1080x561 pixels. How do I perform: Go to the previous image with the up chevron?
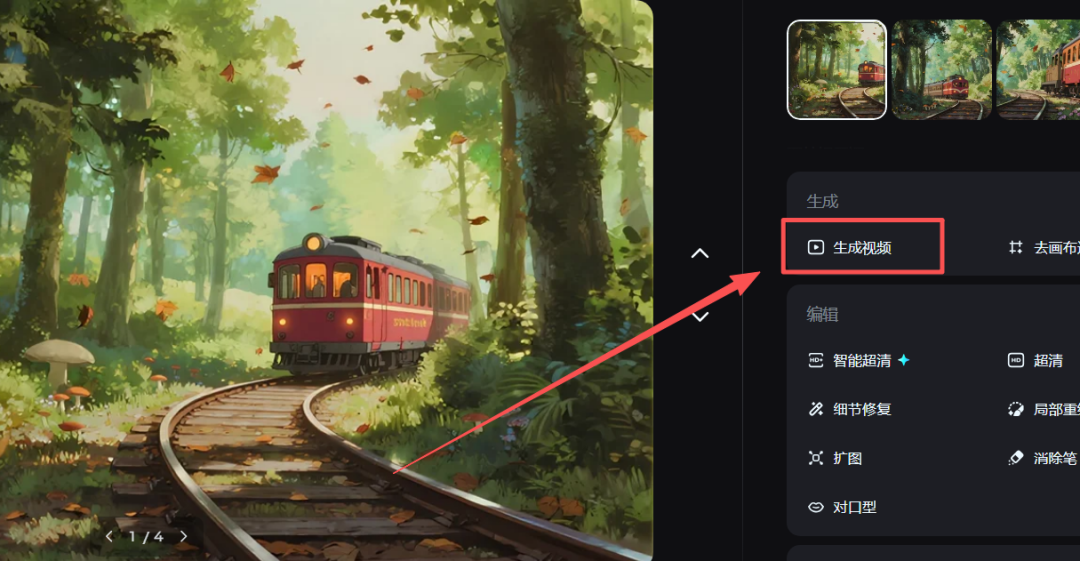click(x=700, y=254)
